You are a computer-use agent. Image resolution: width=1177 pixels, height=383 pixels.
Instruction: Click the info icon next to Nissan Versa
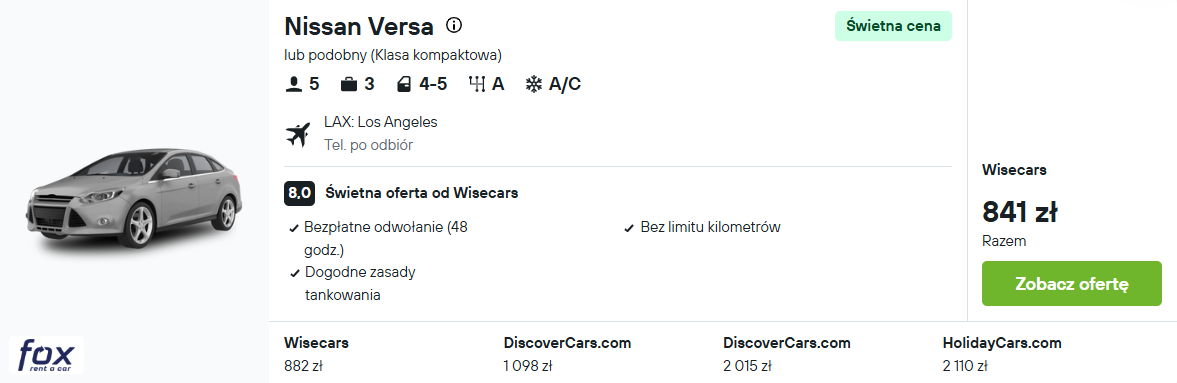point(453,26)
